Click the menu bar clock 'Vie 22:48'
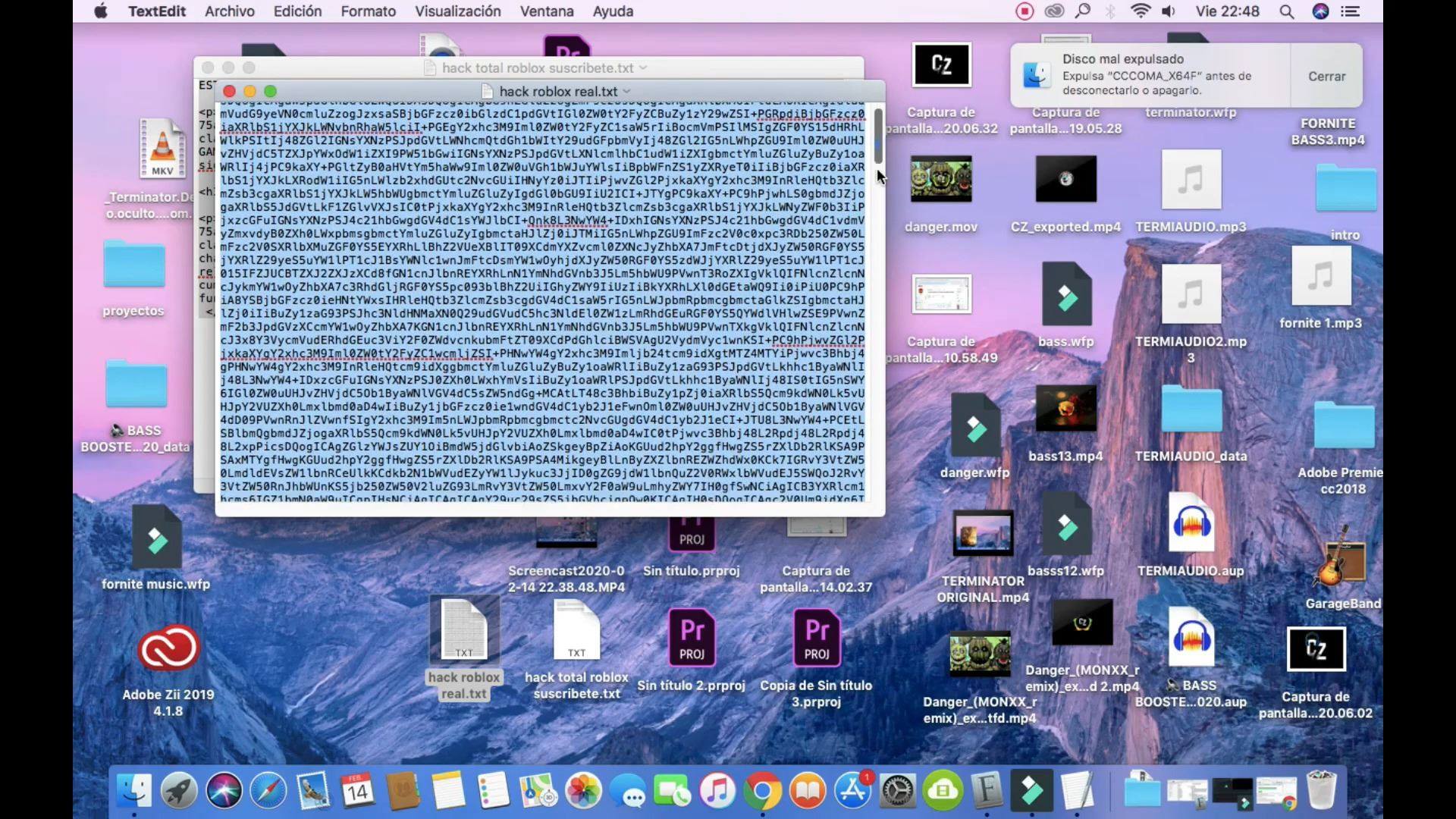Image resolution: width=1456 pixels, height=819 pixels. point(1227,11)
